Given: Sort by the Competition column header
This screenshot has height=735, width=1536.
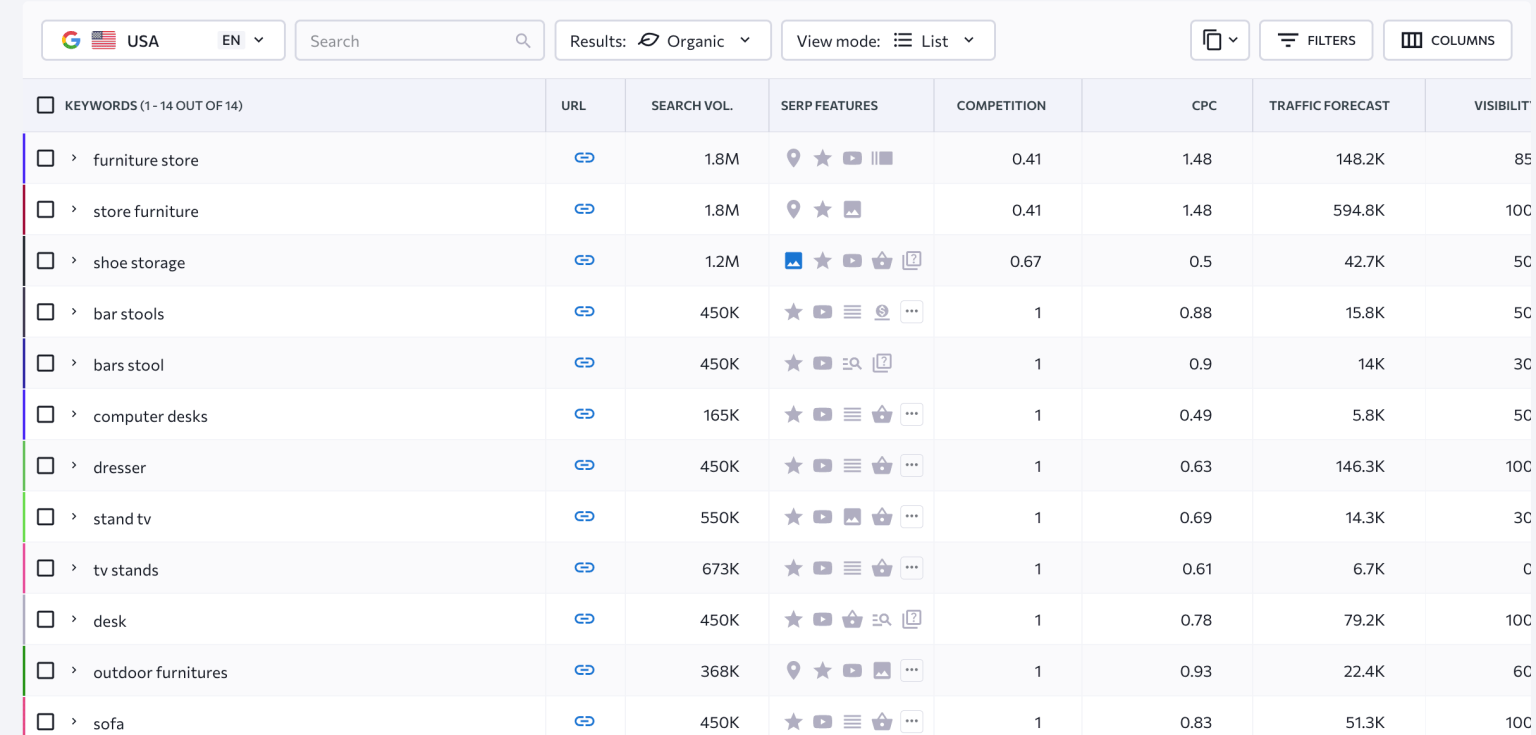Looking at the screenshot, I should [x=1001, y=105].
